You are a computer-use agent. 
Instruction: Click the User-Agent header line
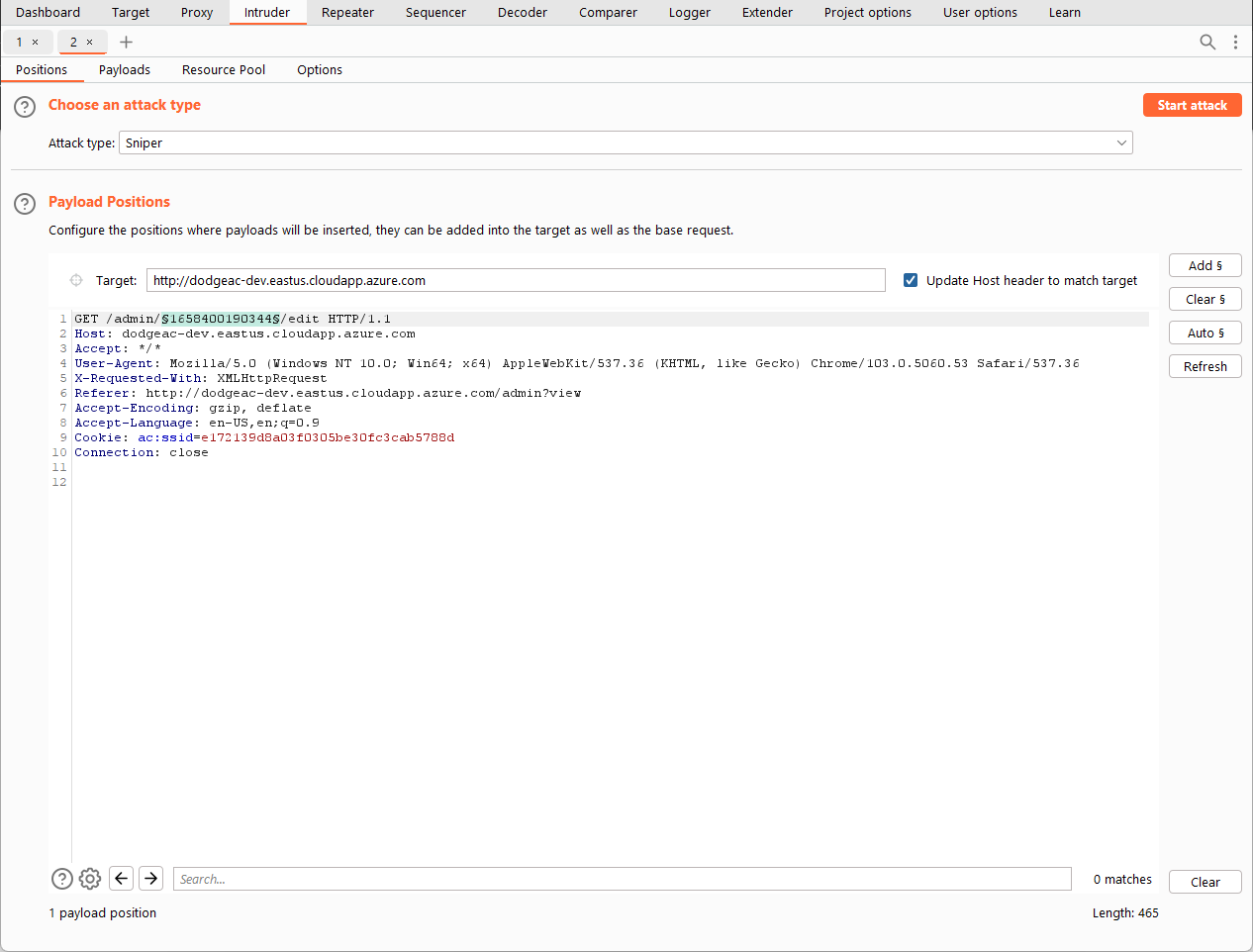577,363
